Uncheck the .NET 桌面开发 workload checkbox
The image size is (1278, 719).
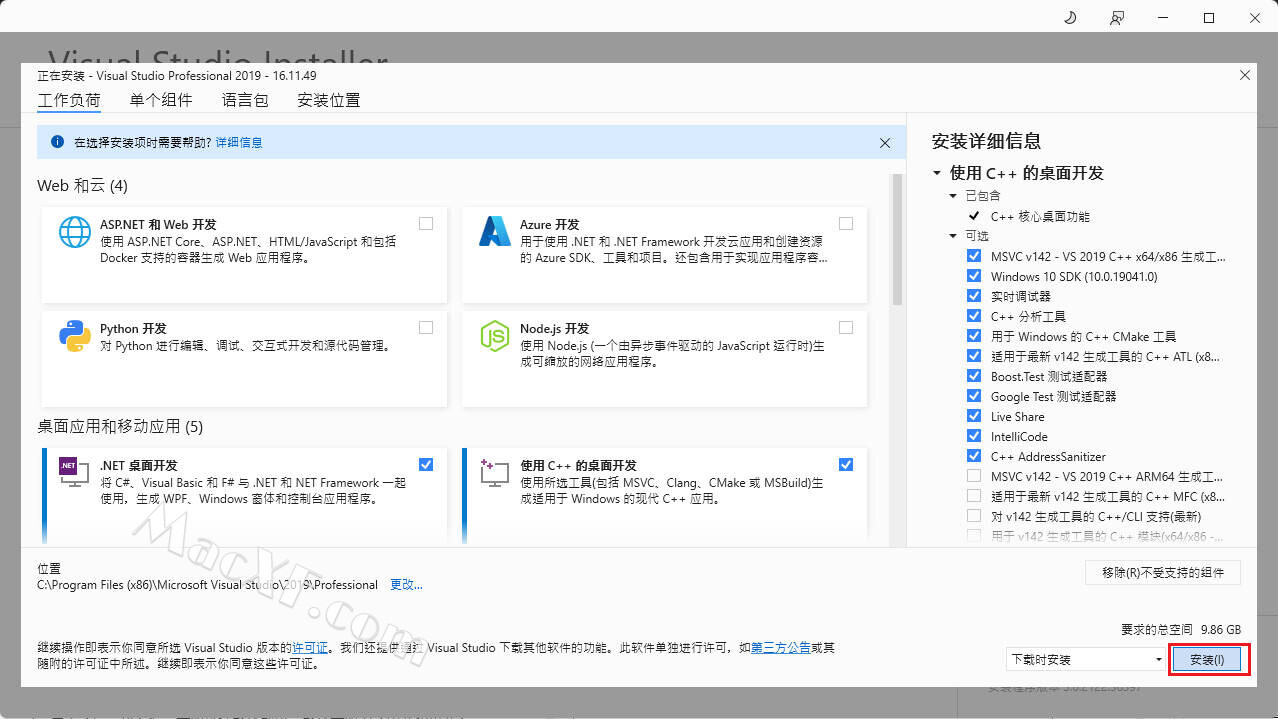click(426, 464)
